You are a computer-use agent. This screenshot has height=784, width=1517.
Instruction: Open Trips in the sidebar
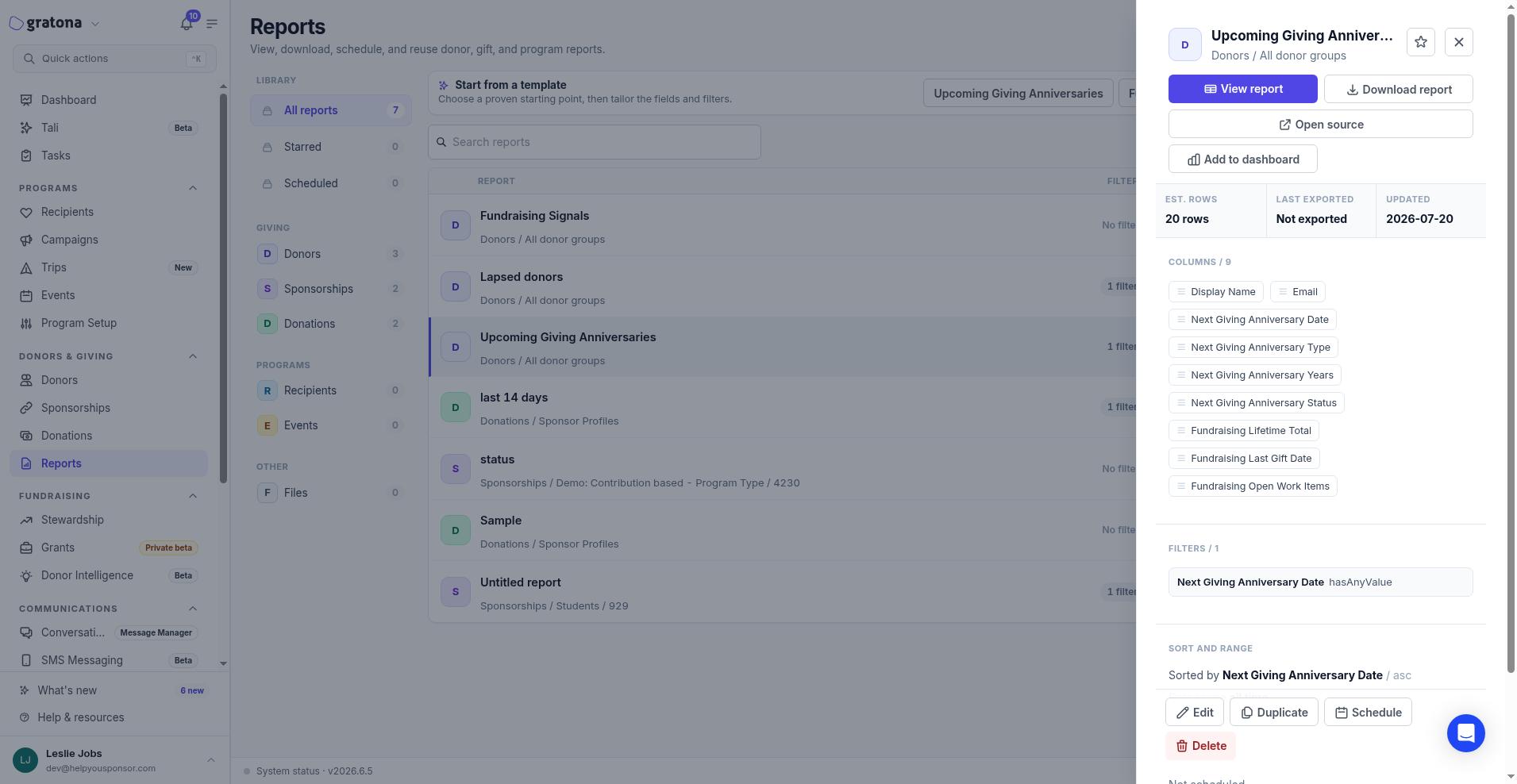(109, 267)
